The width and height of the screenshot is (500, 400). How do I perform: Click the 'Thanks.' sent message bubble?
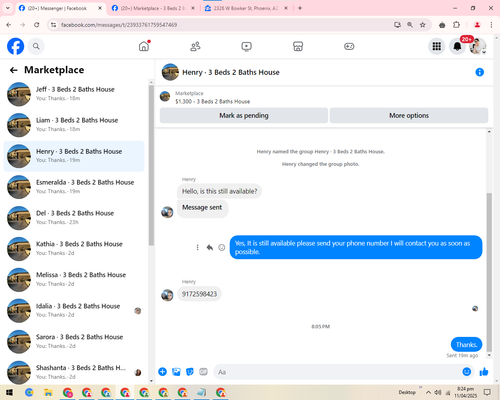pyautogui.click(x=466, y=345)
